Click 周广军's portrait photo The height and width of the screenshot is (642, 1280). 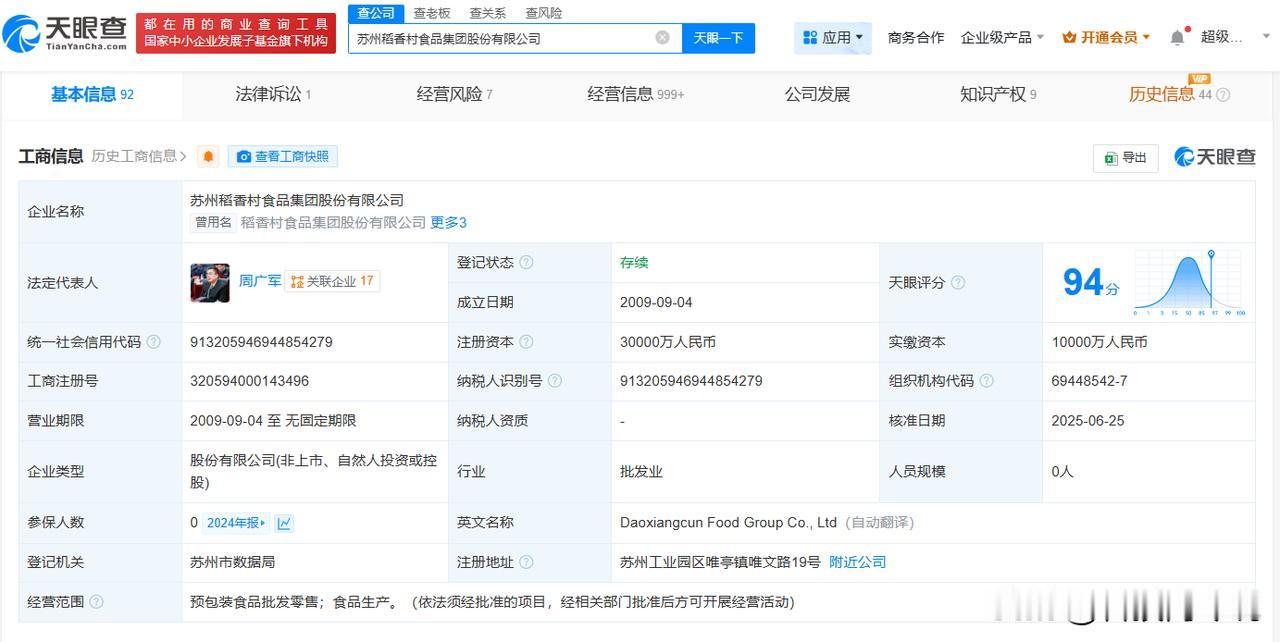coord(210,283)
